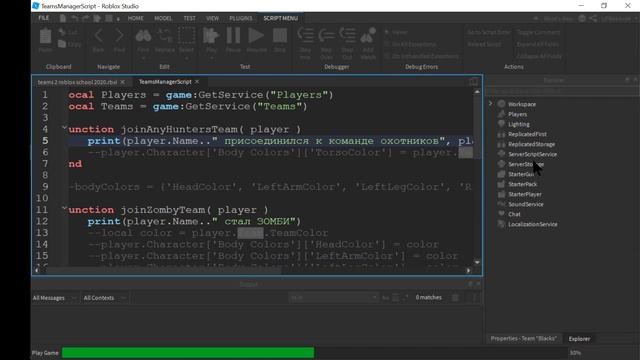This screenshot has height=360, width=640.
Task: Click the share icon in the top-right bar
Action: click(593, 18)
